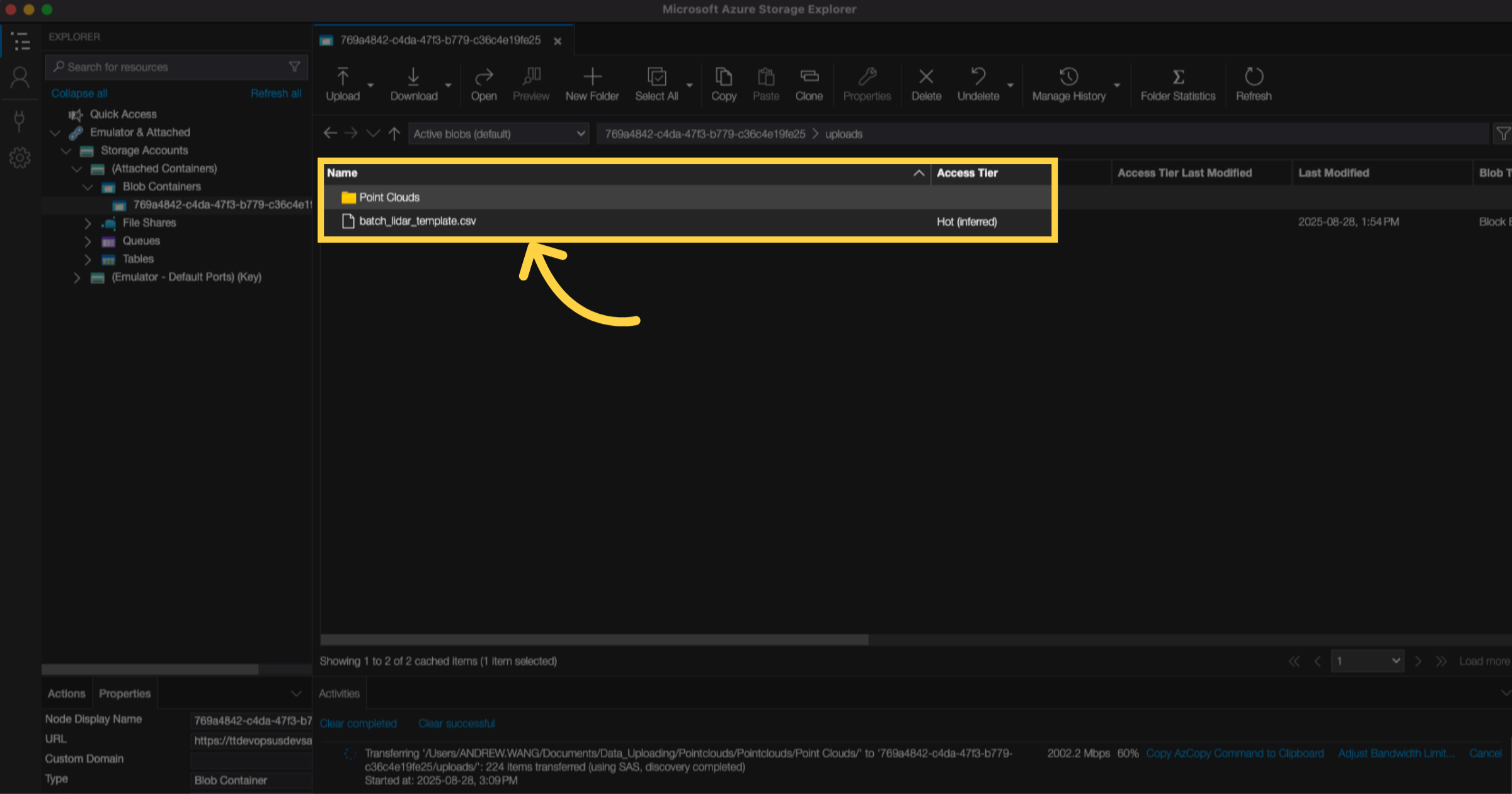Screen dimensions: 1512x794
Task: Click the Refresh all link
Action: pos(276,93)
